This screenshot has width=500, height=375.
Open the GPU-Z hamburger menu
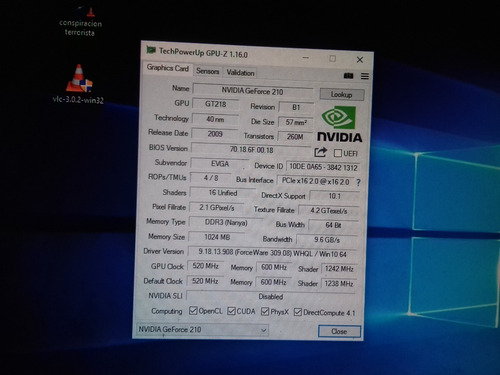pos(365,76)
